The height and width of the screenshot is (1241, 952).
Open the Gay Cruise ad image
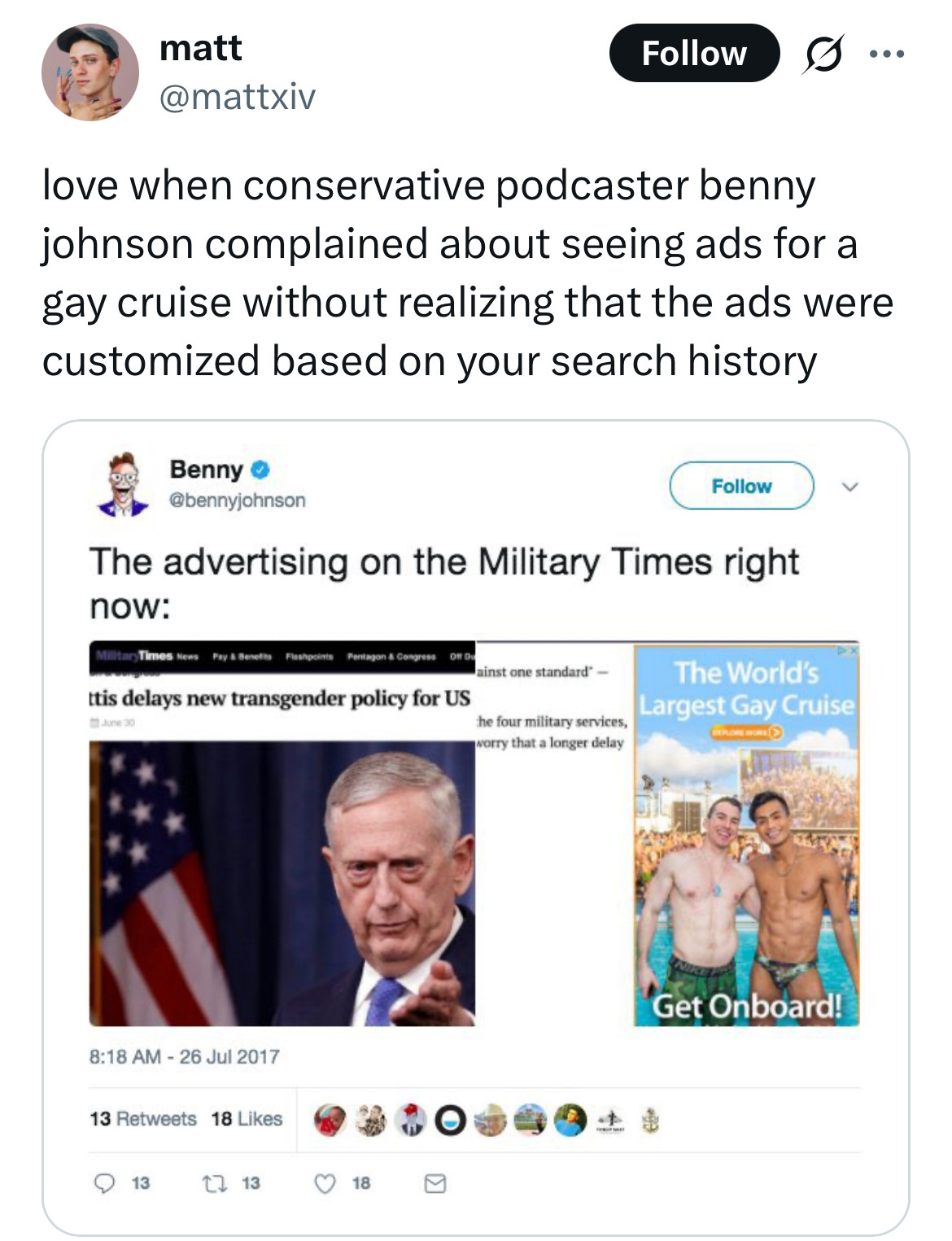[x=746, y=834]
